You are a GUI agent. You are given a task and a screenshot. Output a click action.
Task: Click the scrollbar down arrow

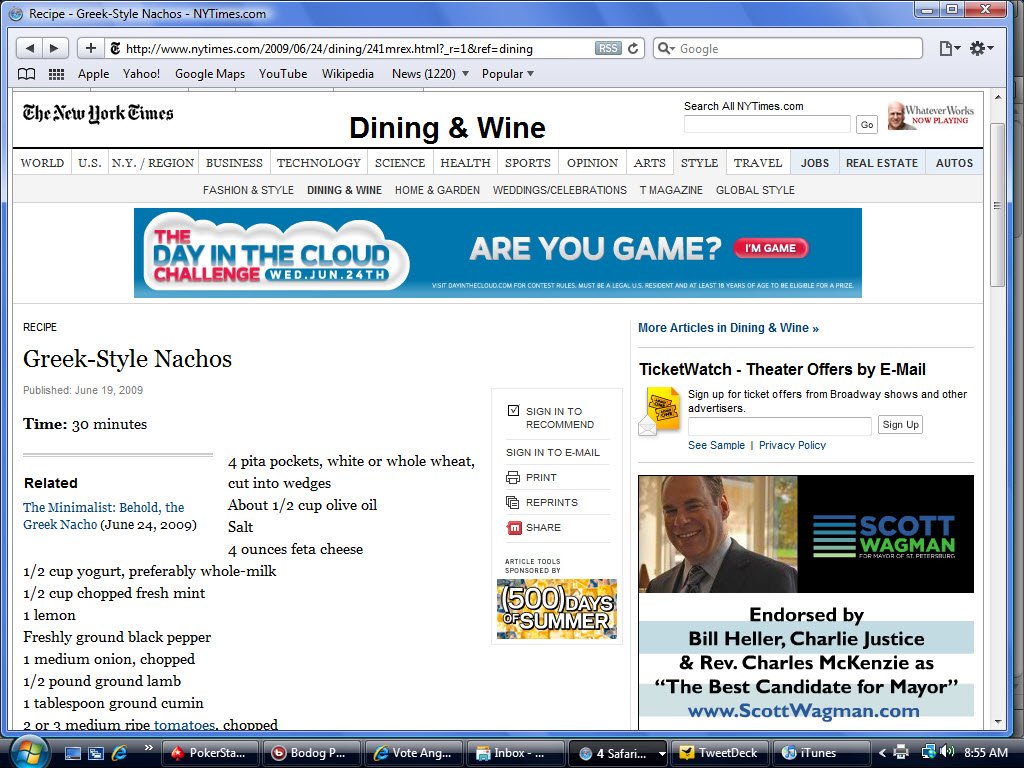coord(997,722)
